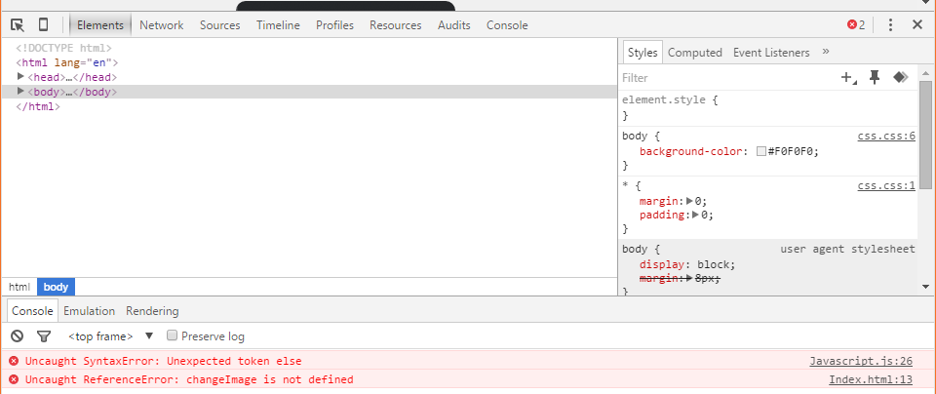Close the DevTools panel
Image resolution: width=936 pixels, height=394 pixels.
click(x=917, y=25)
